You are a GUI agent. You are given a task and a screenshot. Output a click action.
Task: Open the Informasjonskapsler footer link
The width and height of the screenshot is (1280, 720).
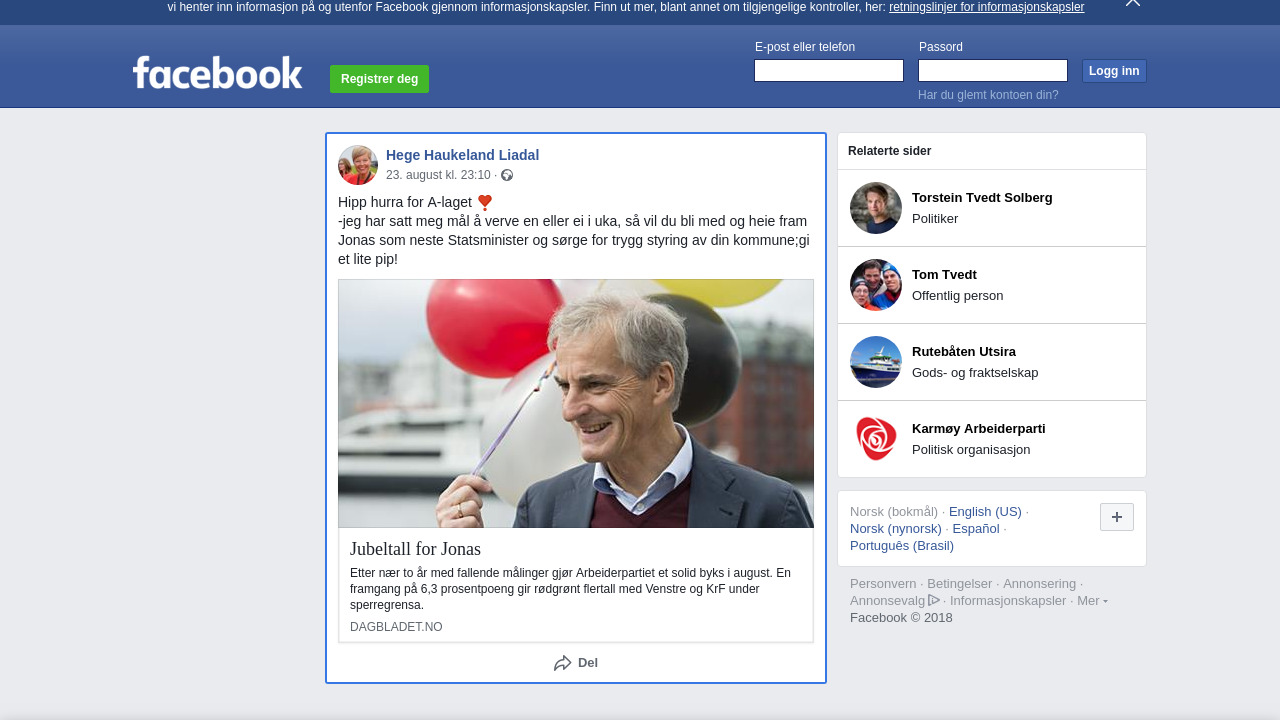click(x=1008, y=601)
